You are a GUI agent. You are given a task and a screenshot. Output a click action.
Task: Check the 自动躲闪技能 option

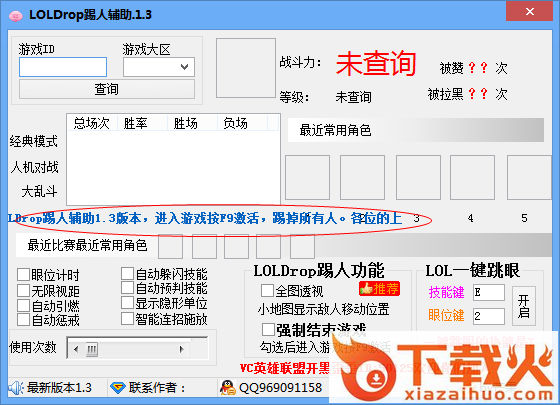[x=127, y=274]
